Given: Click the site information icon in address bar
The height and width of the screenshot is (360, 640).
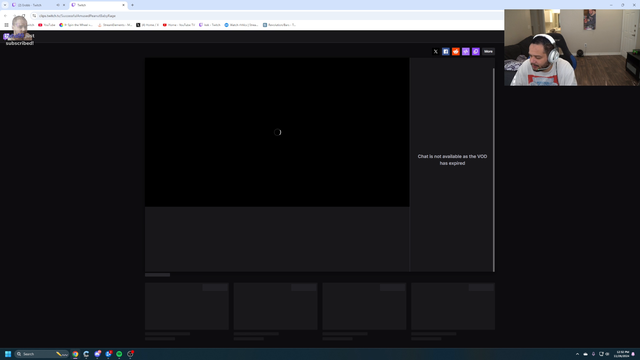Looking at the screenshot, I should click(34, 16).
